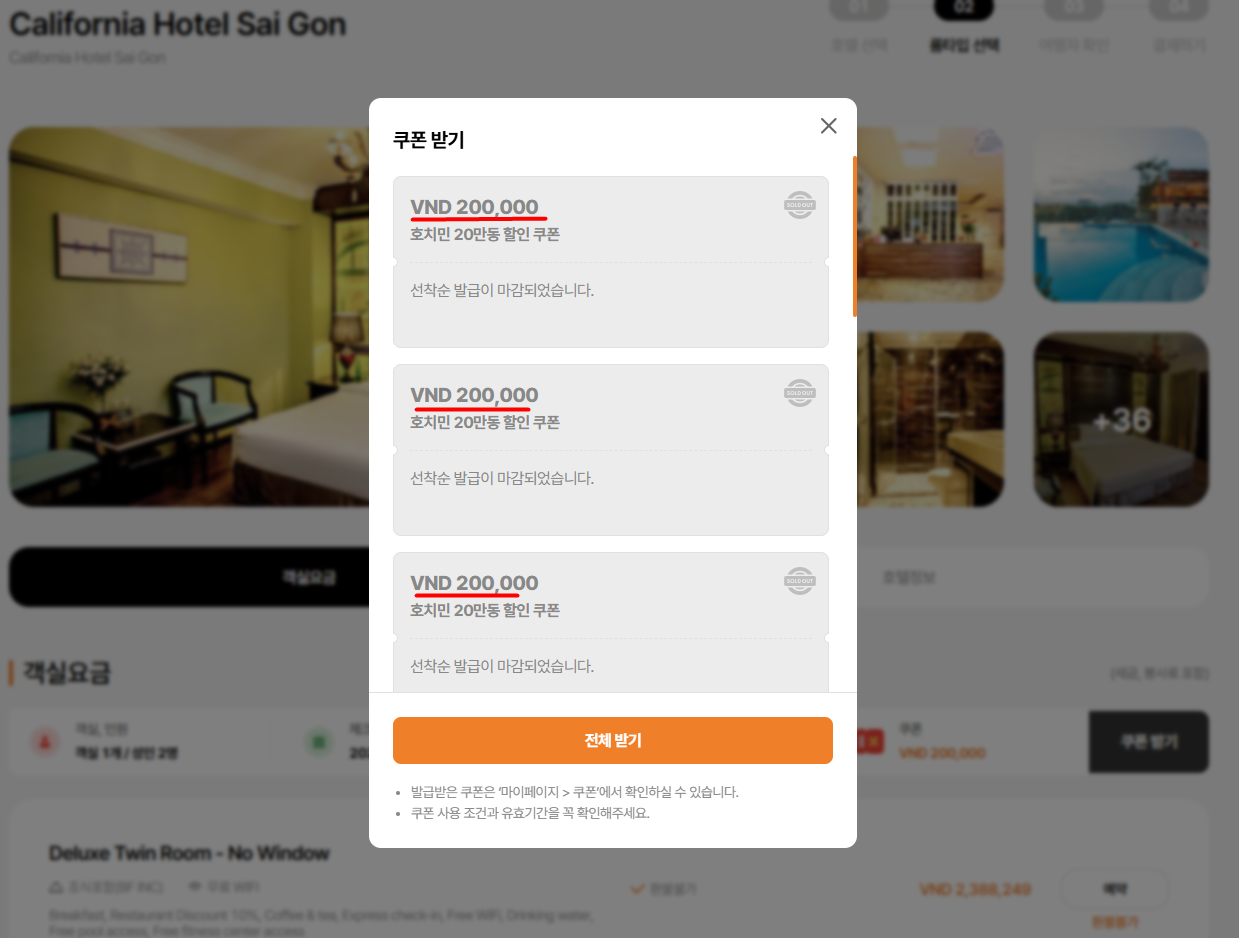This screenshot has height=938, width=1239.
Task: Open the large hotel room main photo
Action: pyautogui.click(x=190, y=316)
